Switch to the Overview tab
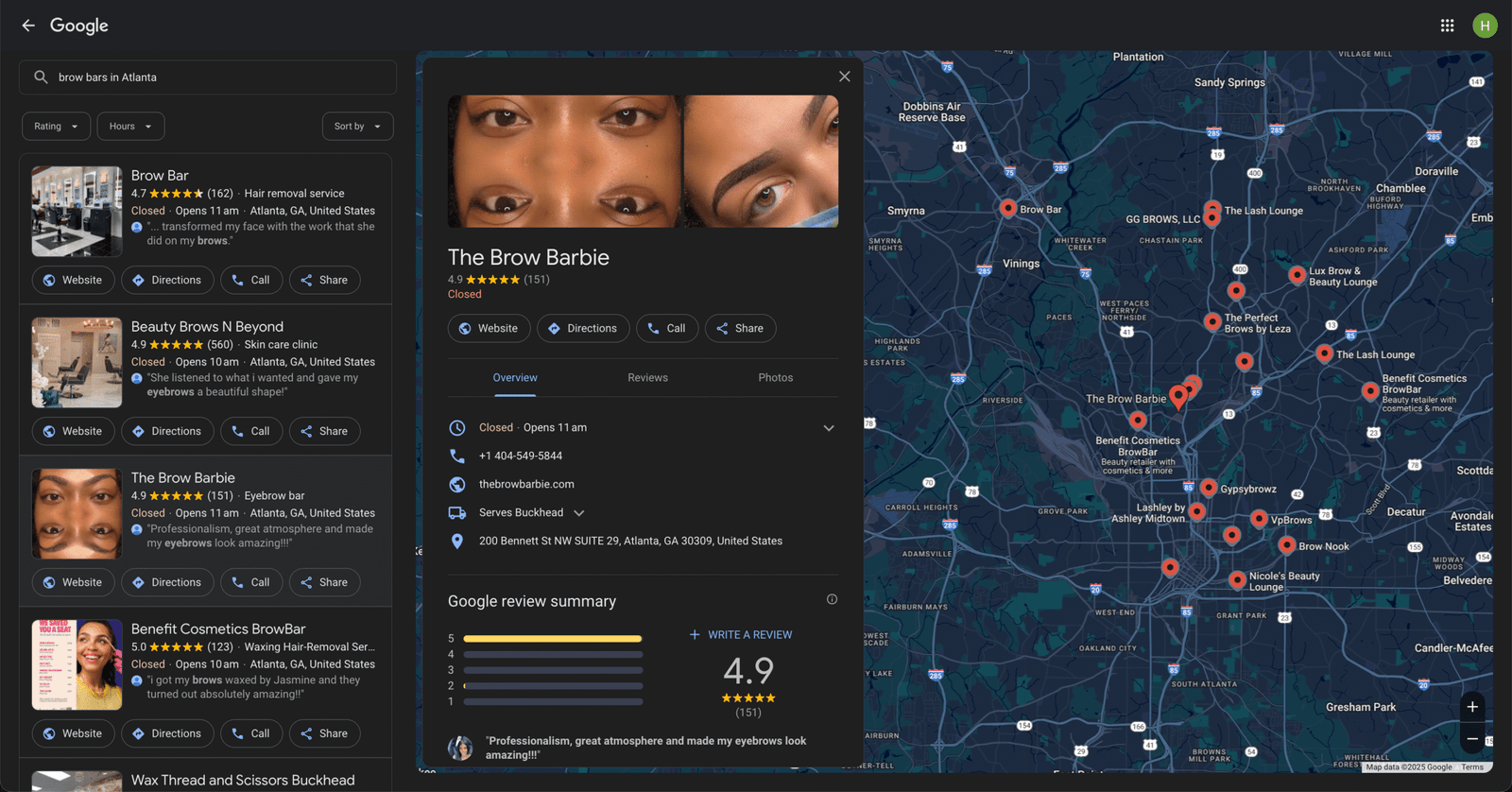Screen dimensions: 1512x792 coord(515,378)
